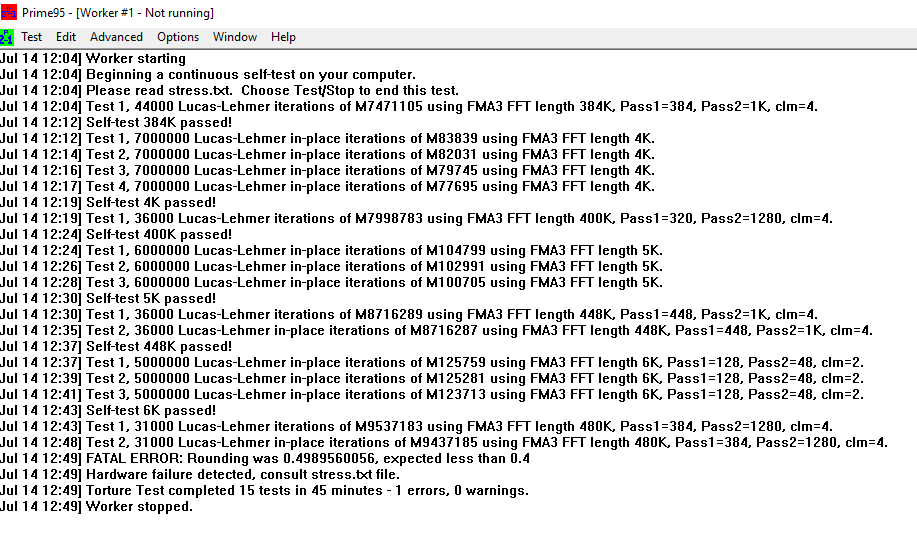Open the Test menu

(32, 37)
